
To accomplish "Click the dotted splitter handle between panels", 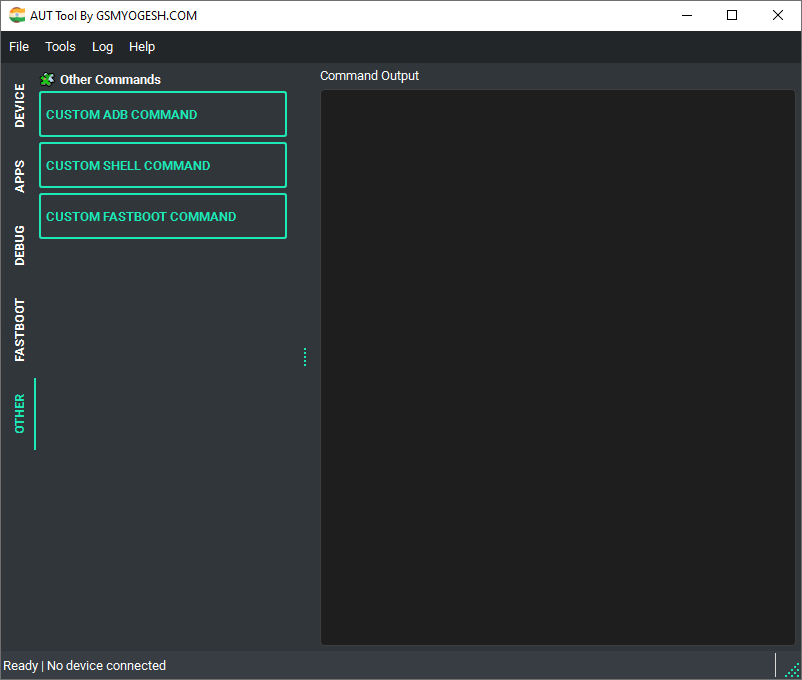I will tap(305, 357).
